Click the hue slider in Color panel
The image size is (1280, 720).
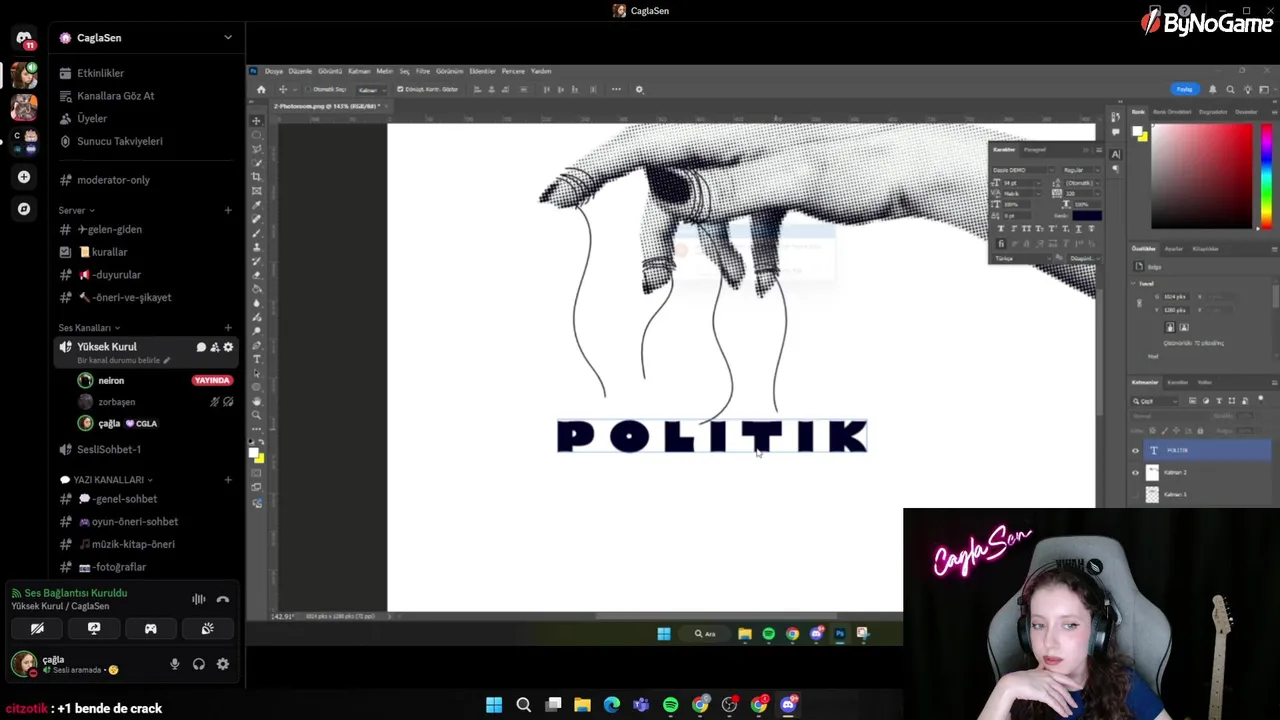point(1266,178)
